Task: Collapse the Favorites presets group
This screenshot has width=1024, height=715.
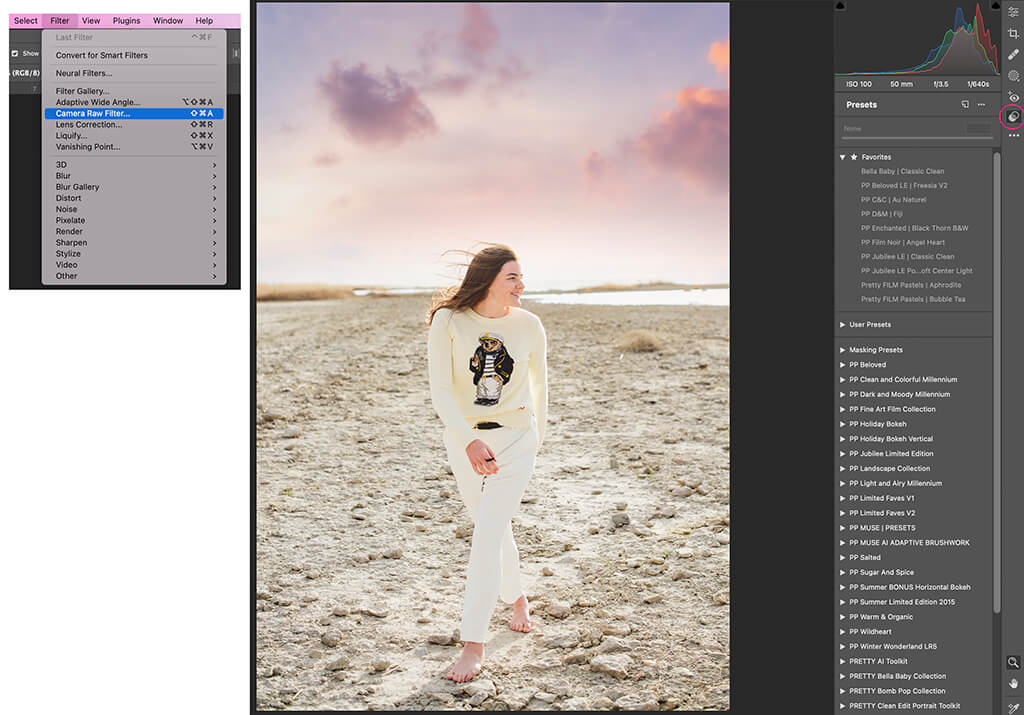Action: [841, 157]
